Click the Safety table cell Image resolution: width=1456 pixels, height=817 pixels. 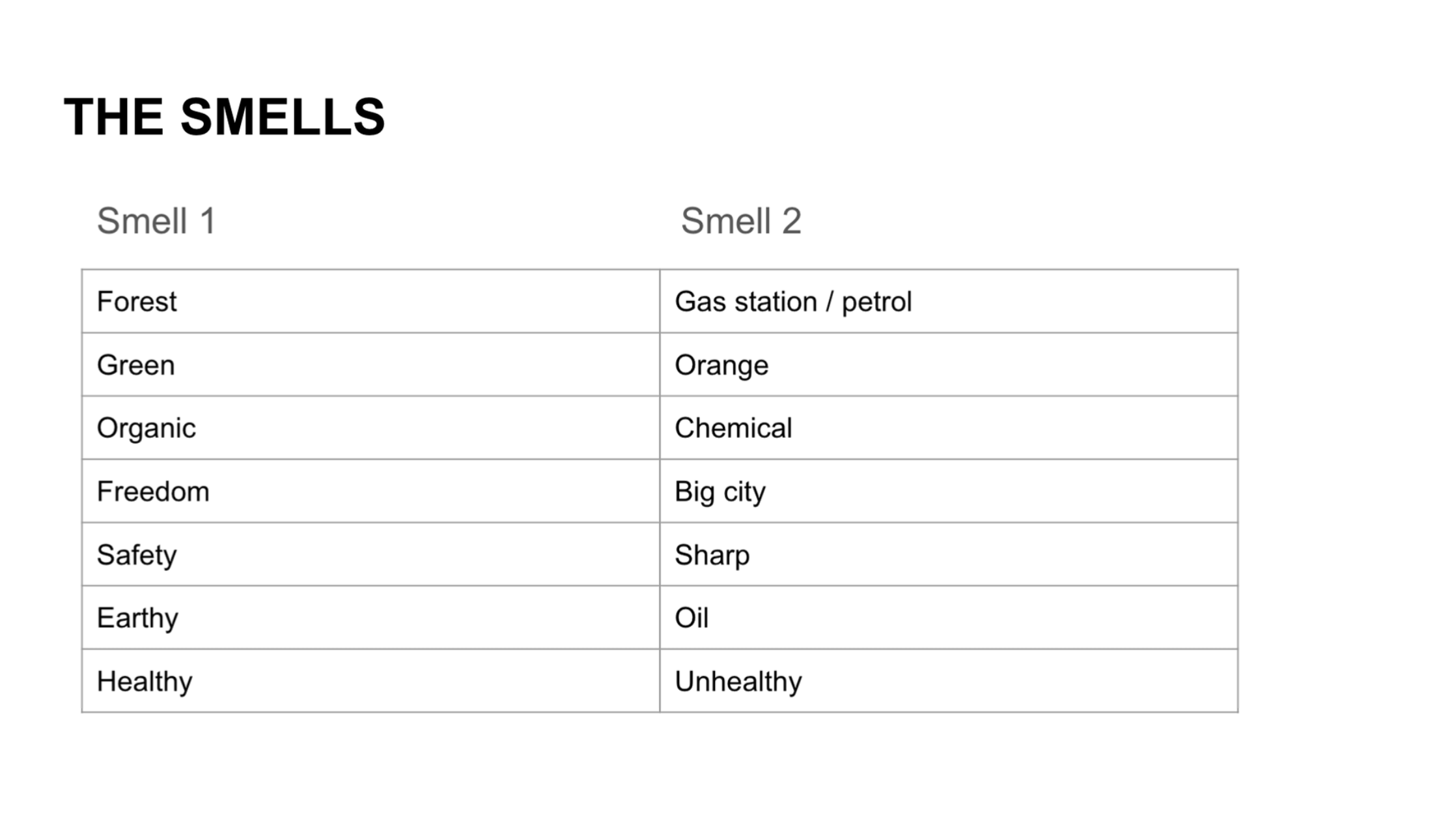(x=371, y=554)
